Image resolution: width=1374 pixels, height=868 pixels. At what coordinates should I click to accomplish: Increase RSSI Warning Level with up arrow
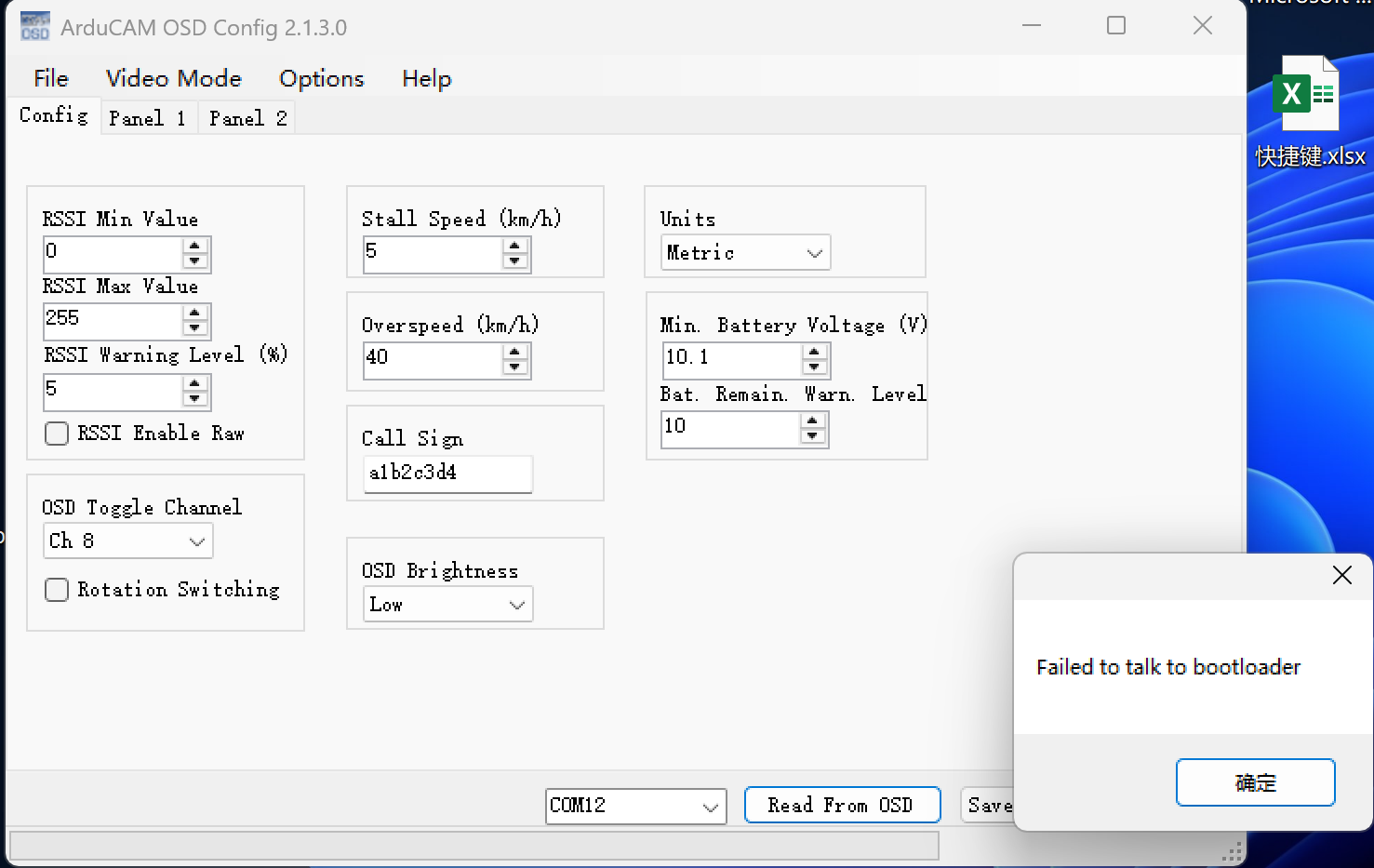click(194, 384)
